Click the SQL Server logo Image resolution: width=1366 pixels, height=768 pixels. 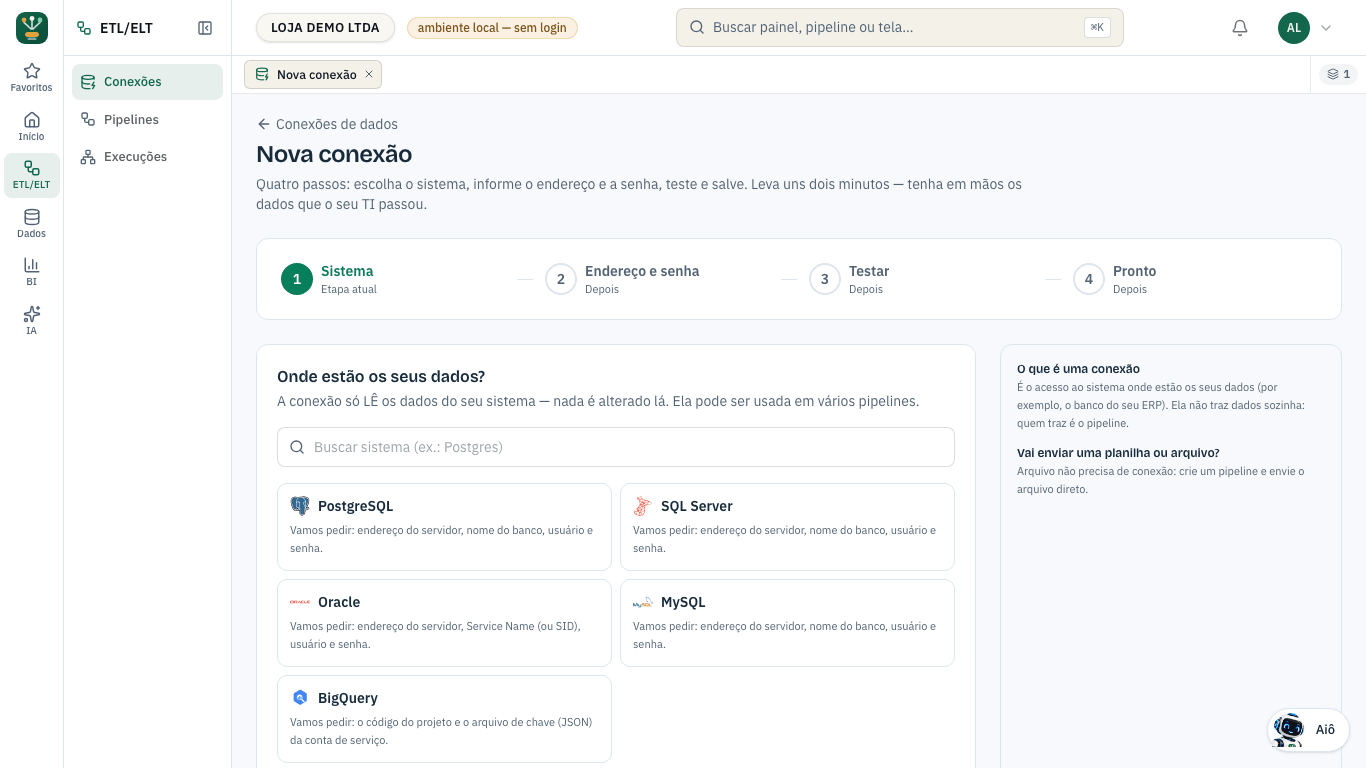point(643,506)
